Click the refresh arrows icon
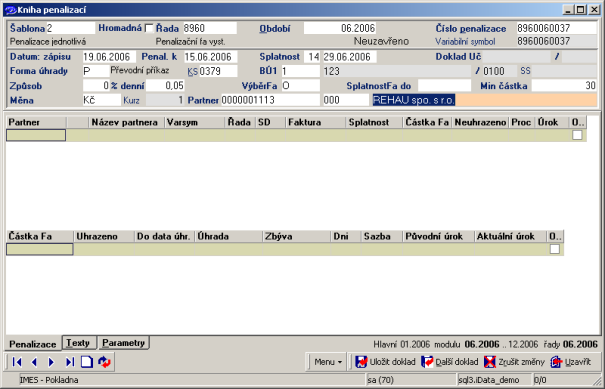 click(104, 362)
